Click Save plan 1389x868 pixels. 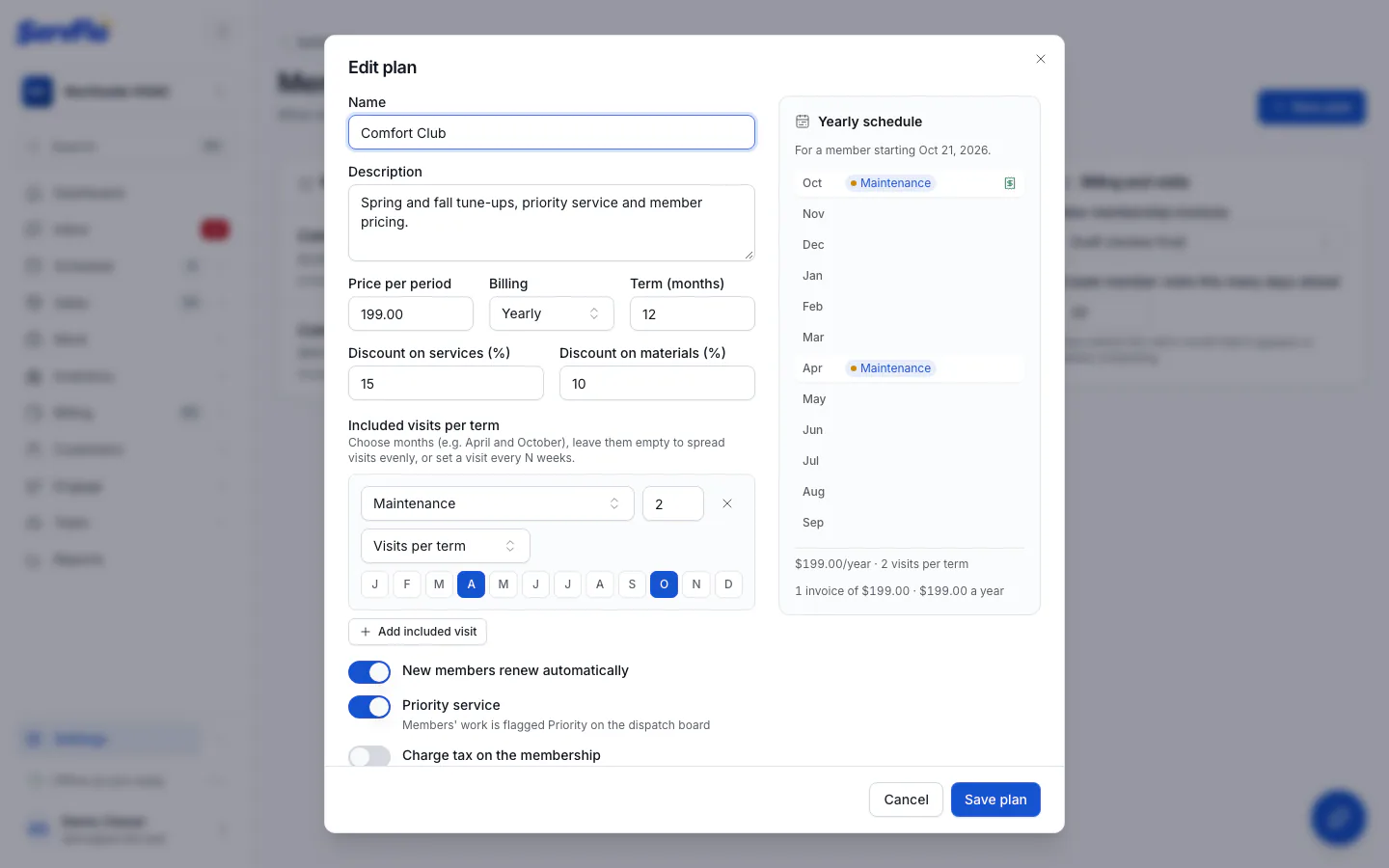point(995,800)
